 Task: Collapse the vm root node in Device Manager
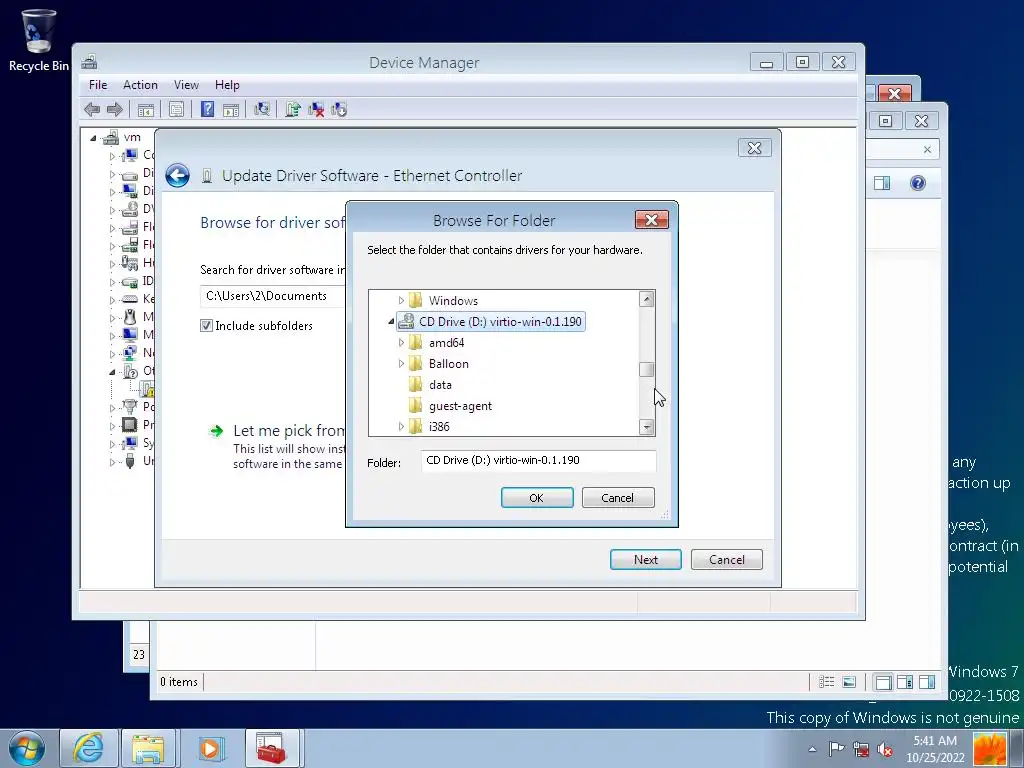93,138
